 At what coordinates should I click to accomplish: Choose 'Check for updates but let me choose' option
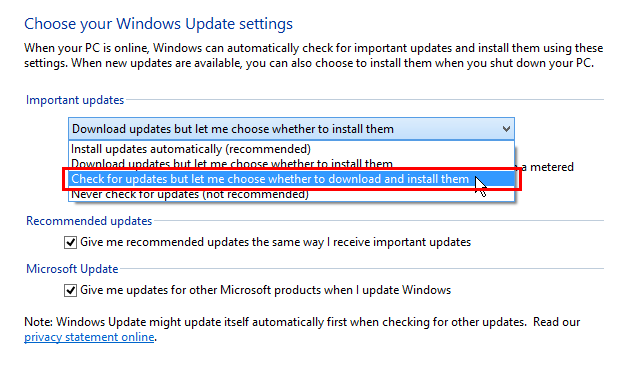291,179
